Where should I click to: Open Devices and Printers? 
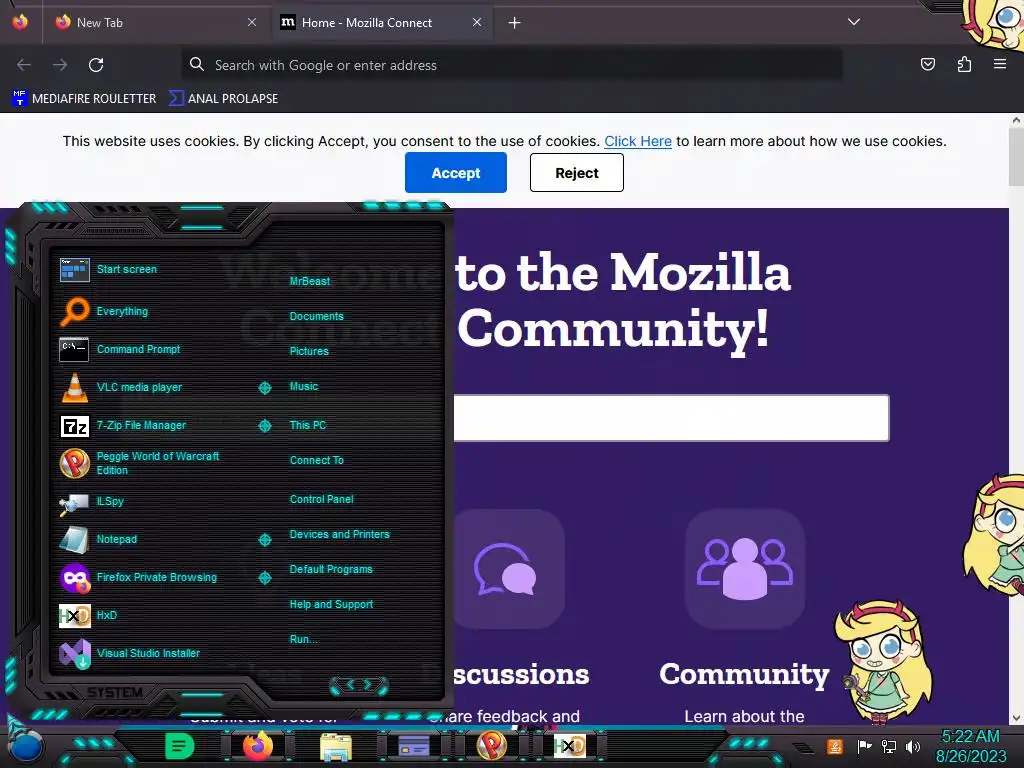coord(339,534)
